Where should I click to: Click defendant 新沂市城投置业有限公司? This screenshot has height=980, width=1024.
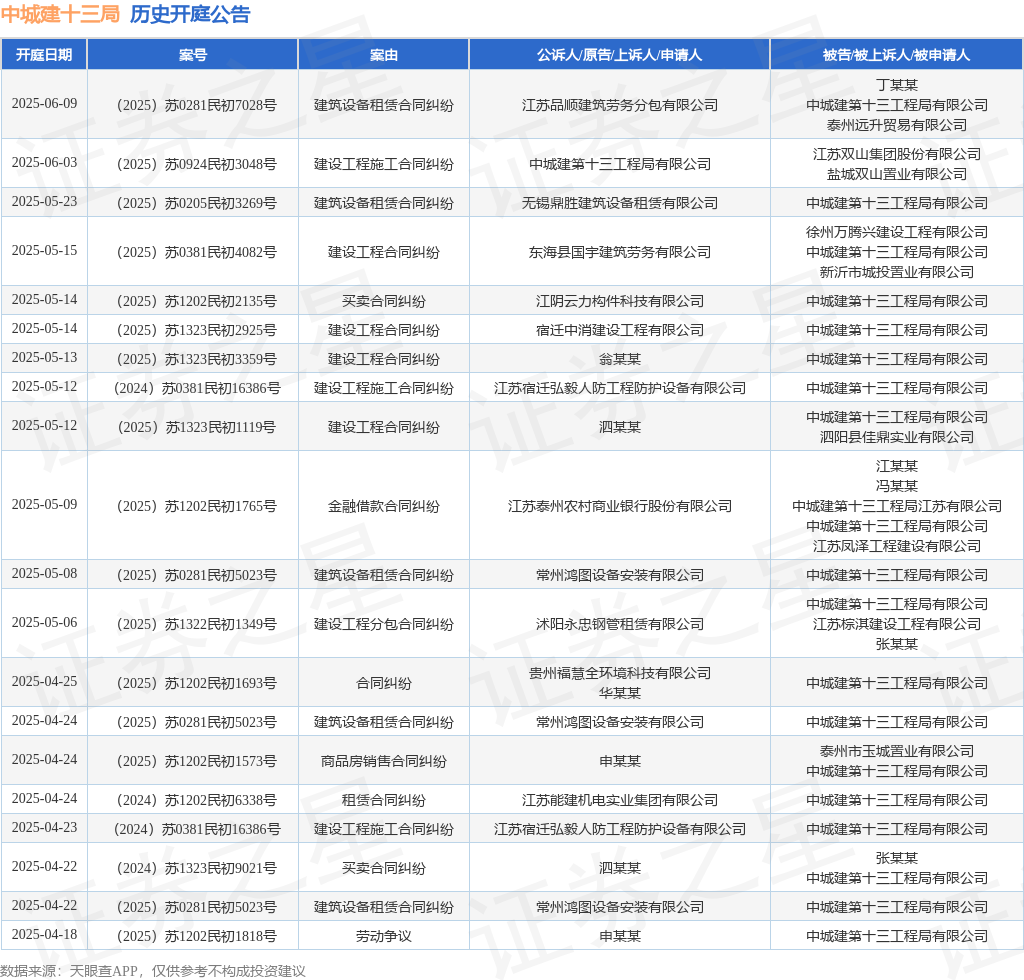click(x=897, y=272)
